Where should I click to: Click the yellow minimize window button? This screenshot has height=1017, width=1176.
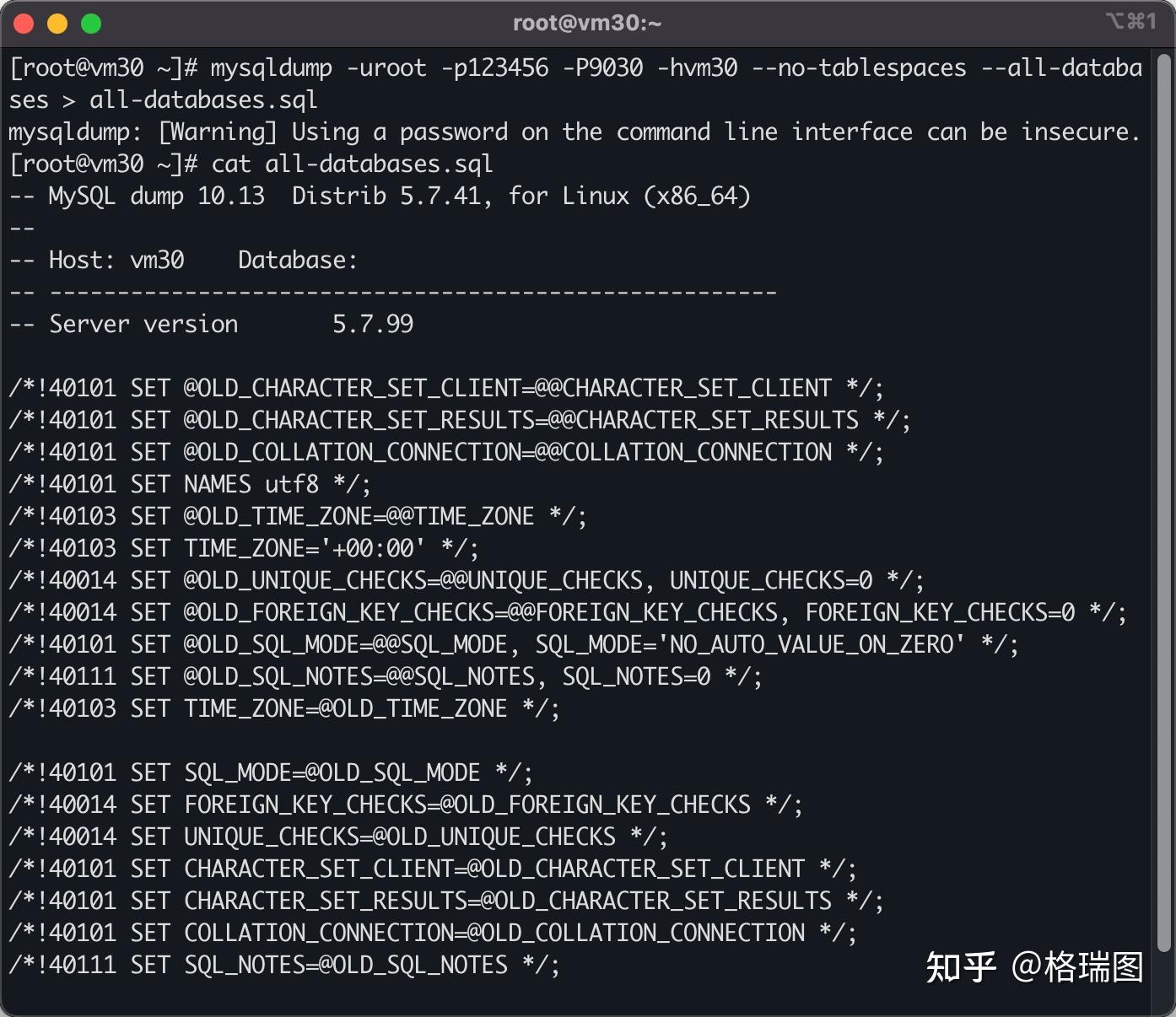pos(57,24)
